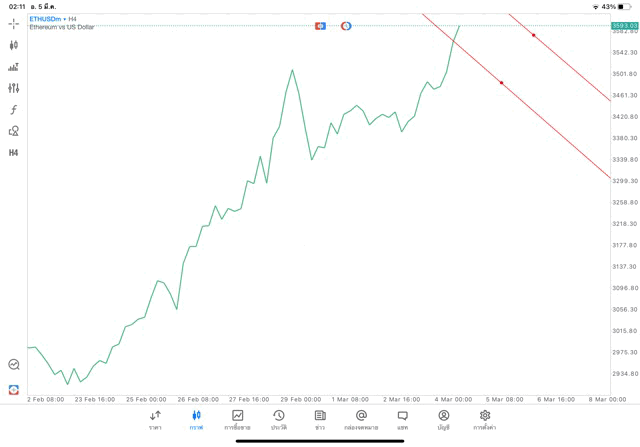Enable the crosshair cursor tool
Screen dimensions: 640x447
pyautogui.click(x=14, y=23)
